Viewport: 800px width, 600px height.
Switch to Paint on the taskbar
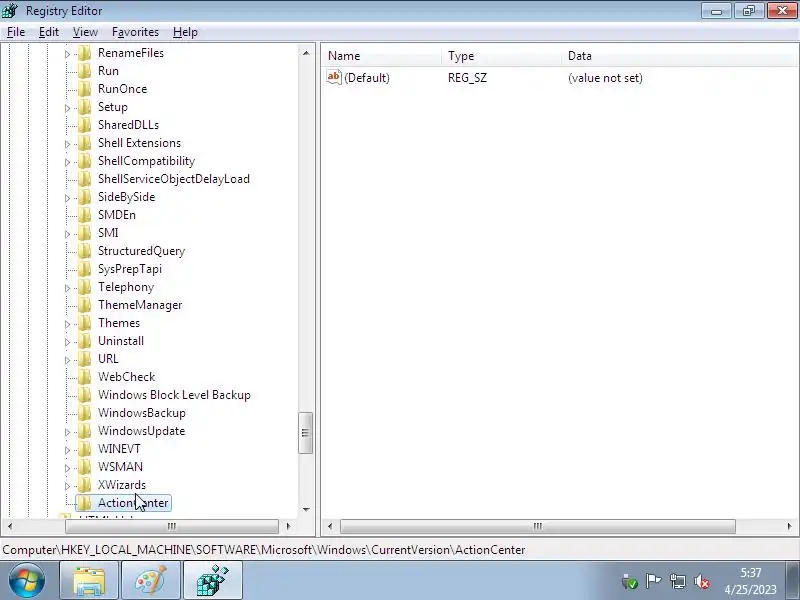pyautogui.click(x=151, y=580)
